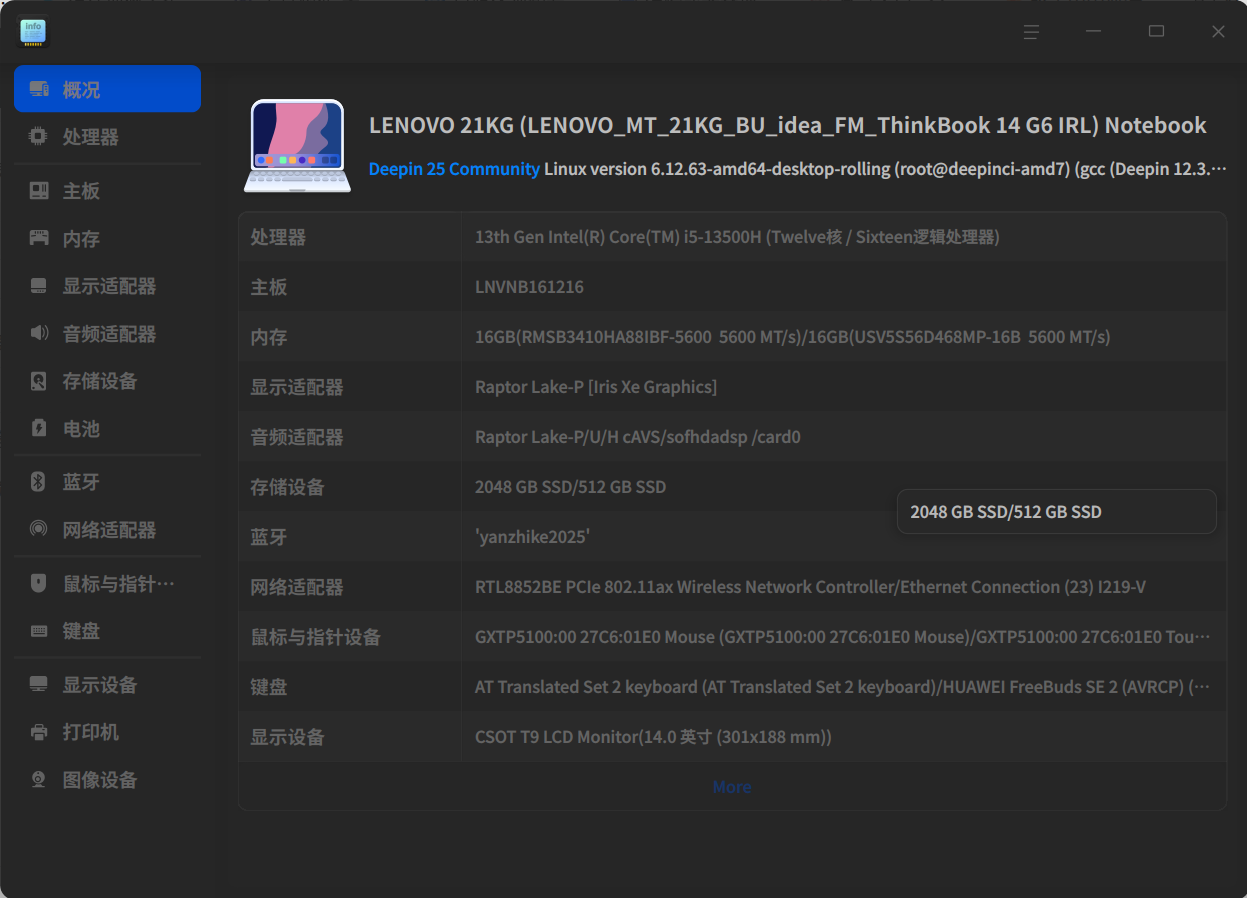Show the 电池 battery section
1247x898 pixels.
(x=107, y=429)
